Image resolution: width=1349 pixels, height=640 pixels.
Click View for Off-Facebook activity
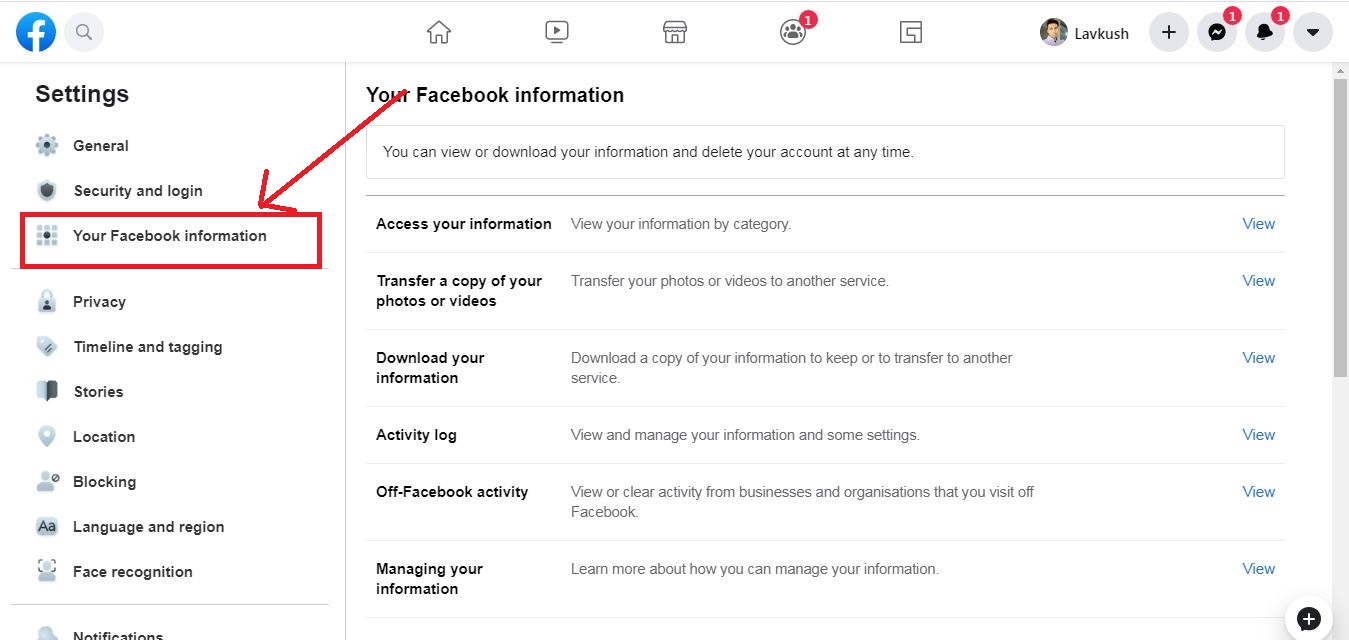[x=1258, y=492]
